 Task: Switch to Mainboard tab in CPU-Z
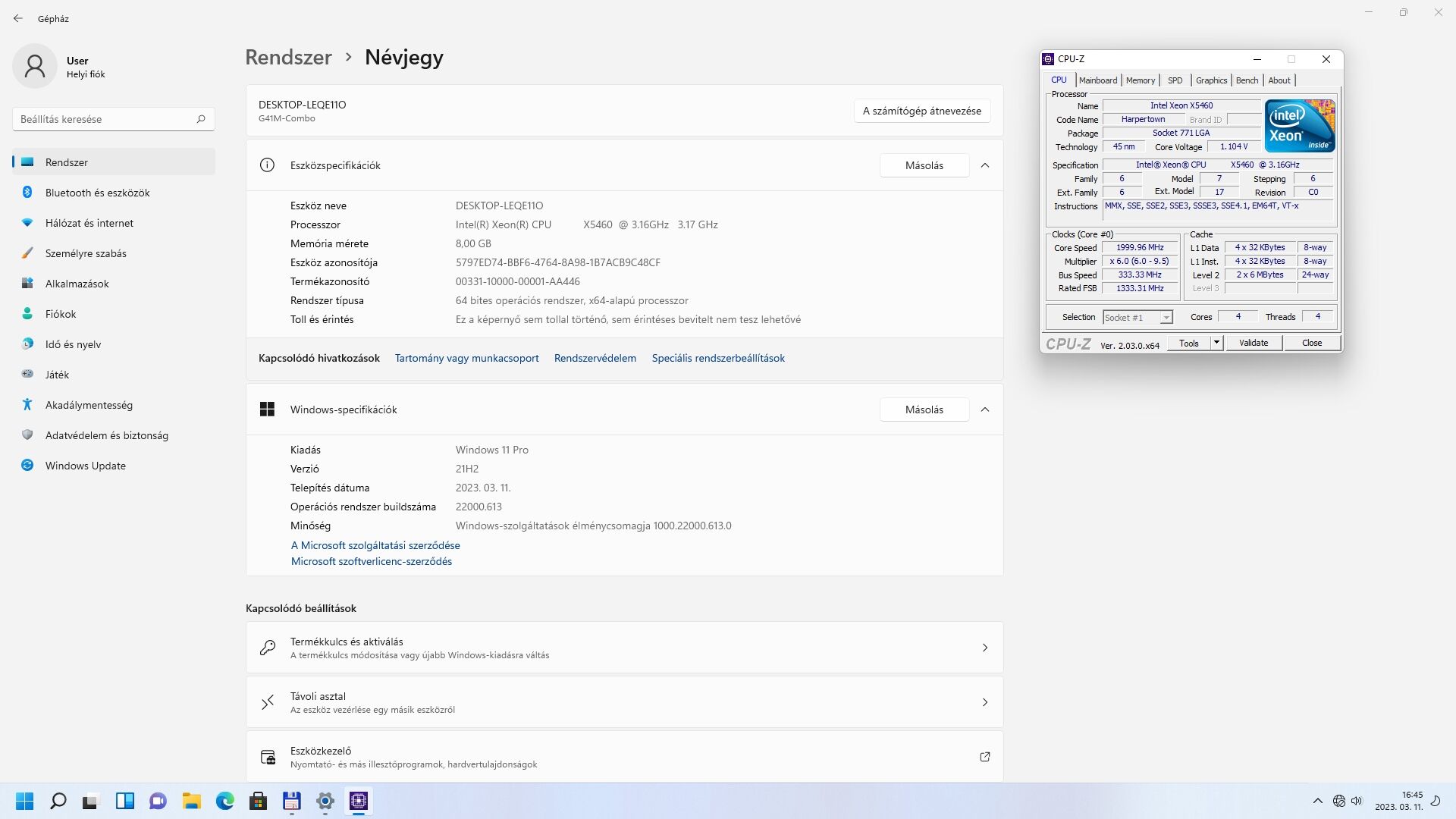pyautogui.click(x=1098, y=80)
